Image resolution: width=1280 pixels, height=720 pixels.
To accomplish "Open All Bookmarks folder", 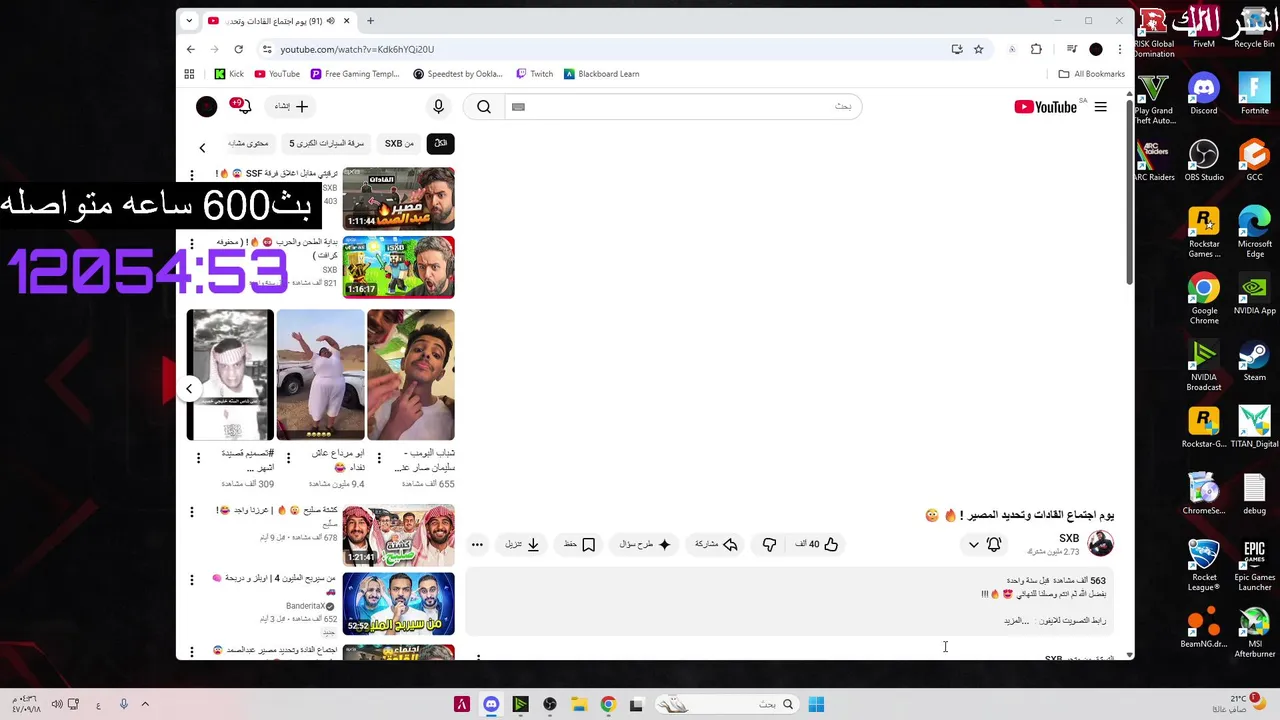I will point(1091,74).
